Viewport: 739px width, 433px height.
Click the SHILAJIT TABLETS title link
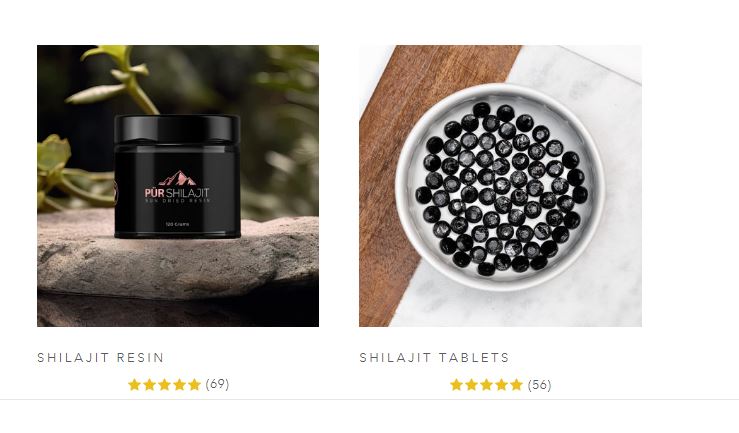434,357
